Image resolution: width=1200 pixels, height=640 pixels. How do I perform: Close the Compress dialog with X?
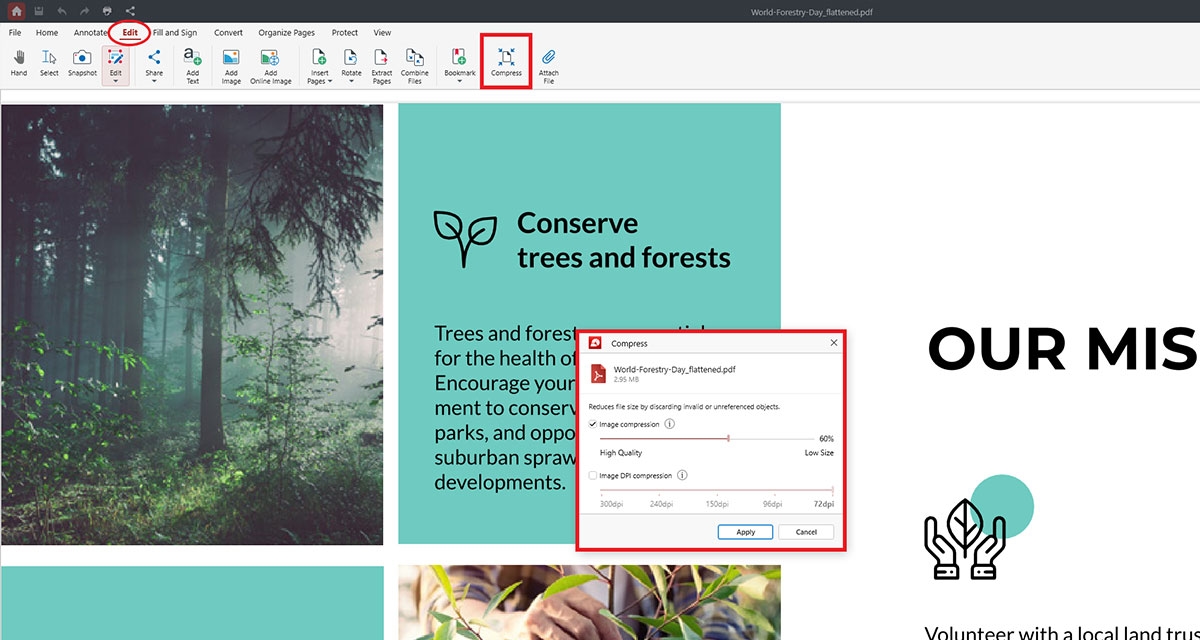coord(834,343)
